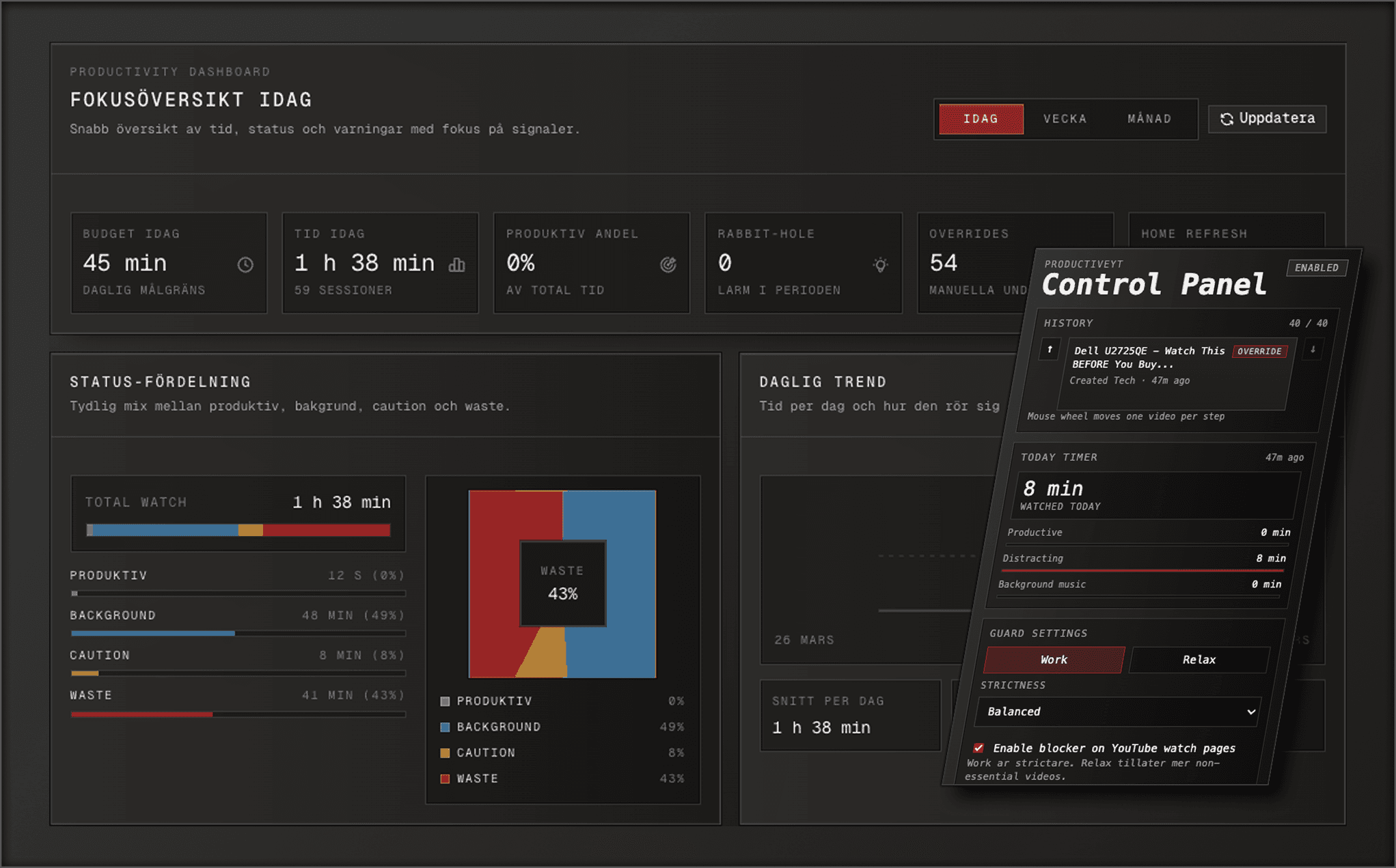
Task: Click the up arrow in History panel
Action: pyautogui.click(x=1050, y=350)
